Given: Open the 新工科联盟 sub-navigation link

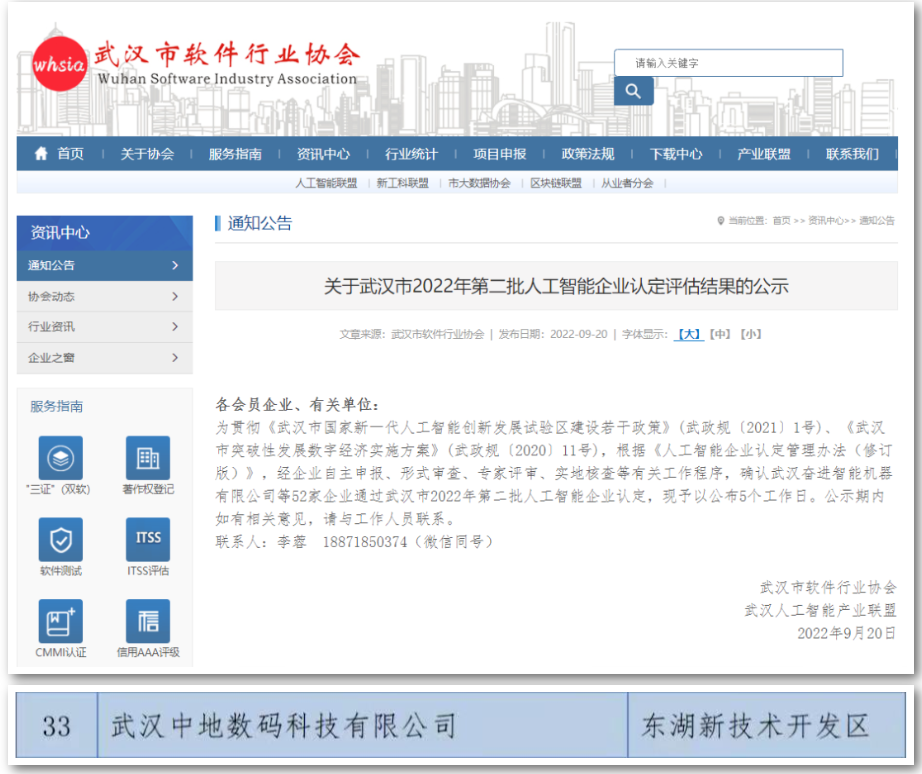Looking at the screenshot, I should pos(403,184).
